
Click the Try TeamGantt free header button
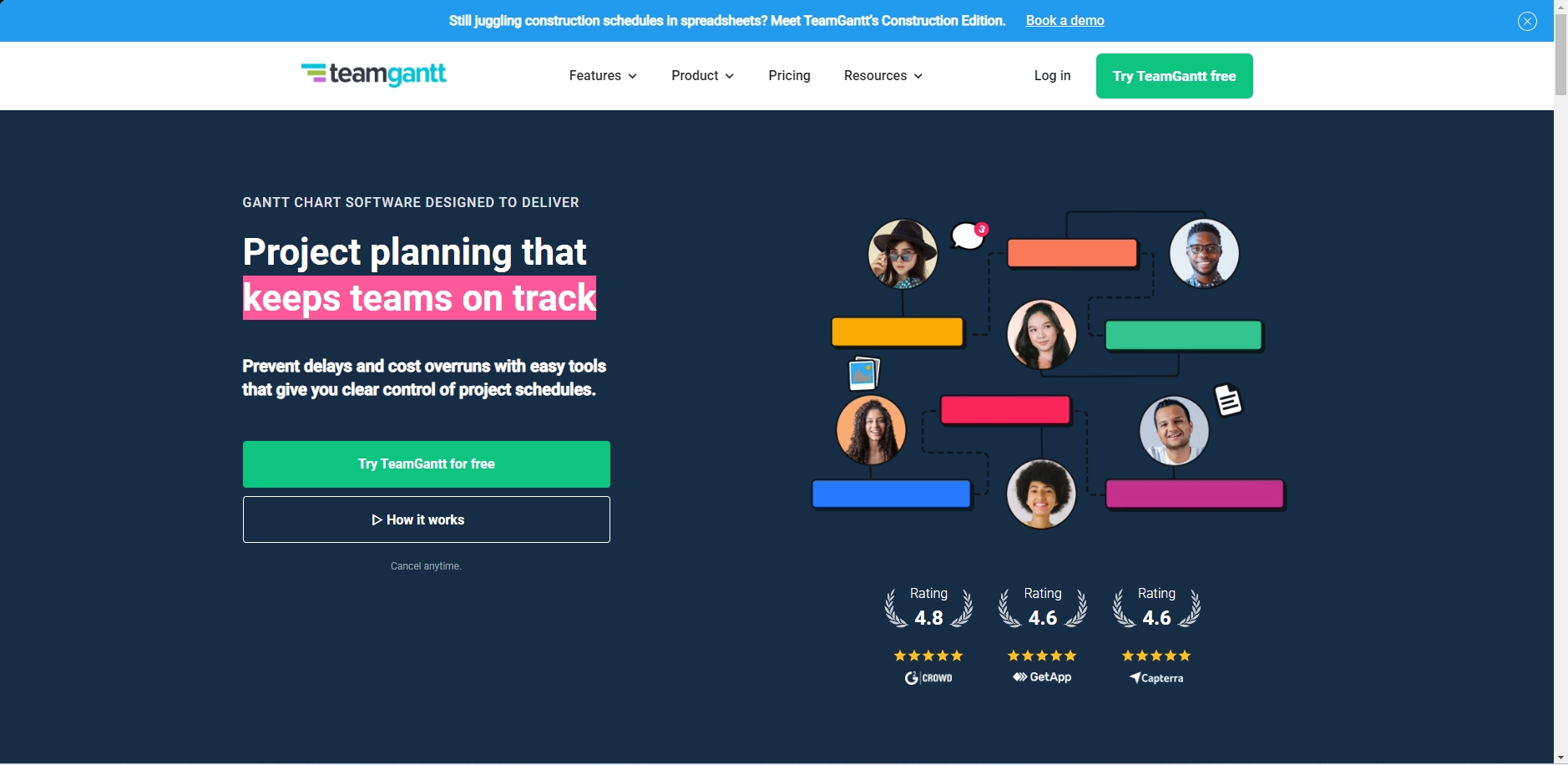coord(1174,76)
